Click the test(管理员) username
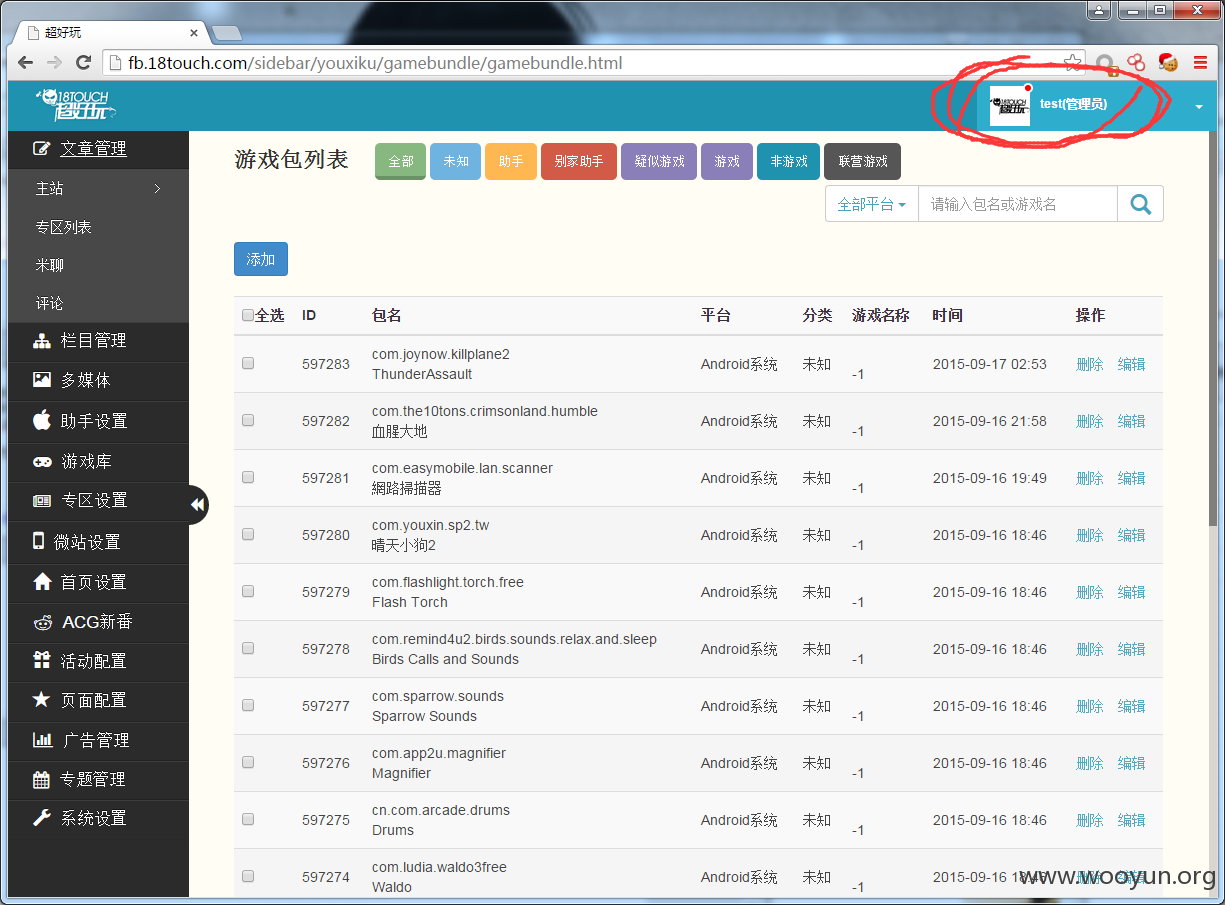The image size is (1225, 905). (1073, 104)
